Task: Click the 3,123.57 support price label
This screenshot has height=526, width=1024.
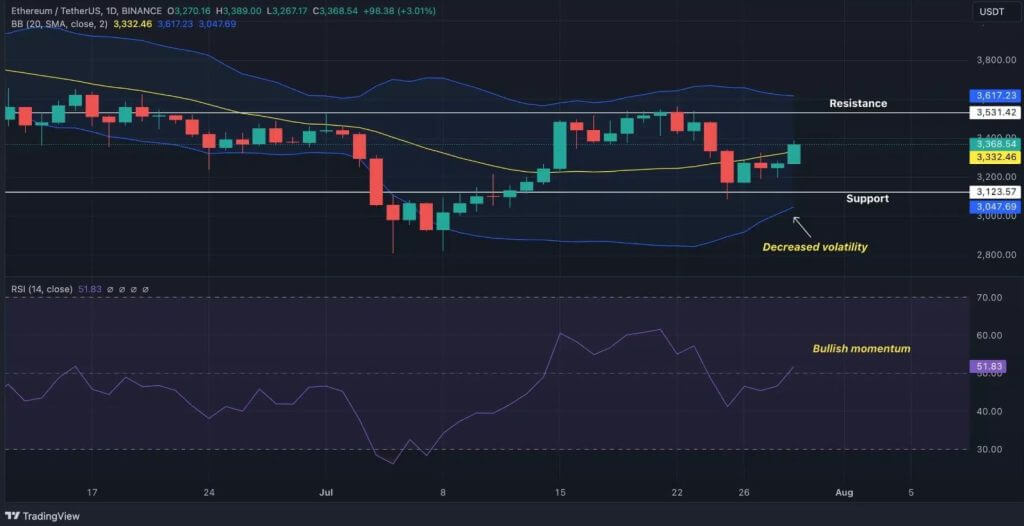Action: pyautogui.click(x=995, y=192)
